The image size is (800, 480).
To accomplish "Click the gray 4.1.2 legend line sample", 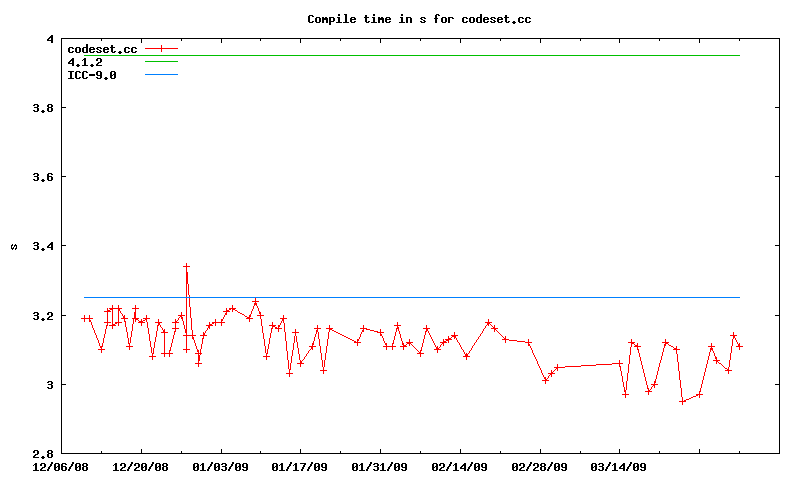I will click(161, 62).
